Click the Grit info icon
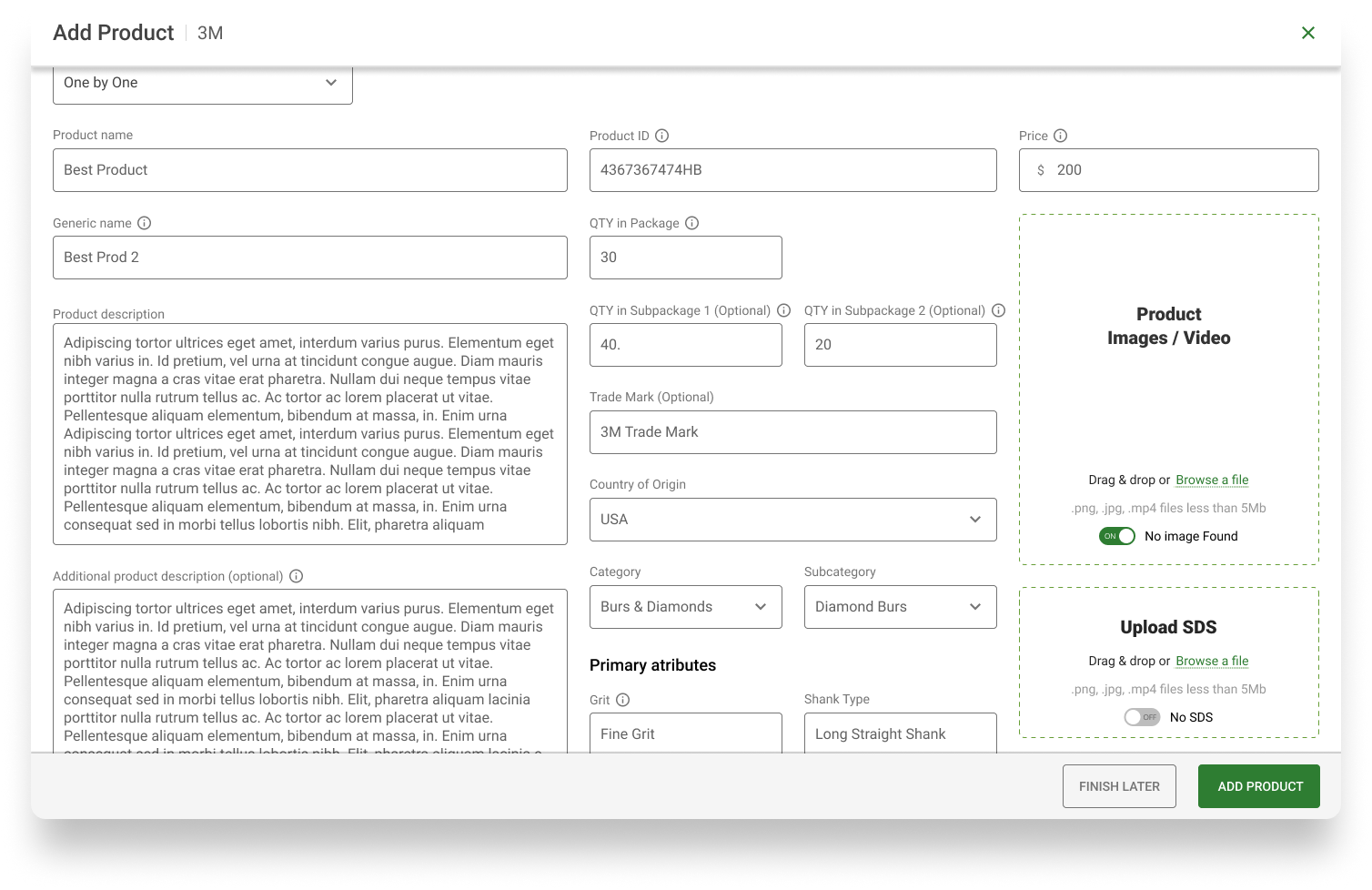Image resolution: width=1372 pixels, height=890 pixels. point(623,700)
